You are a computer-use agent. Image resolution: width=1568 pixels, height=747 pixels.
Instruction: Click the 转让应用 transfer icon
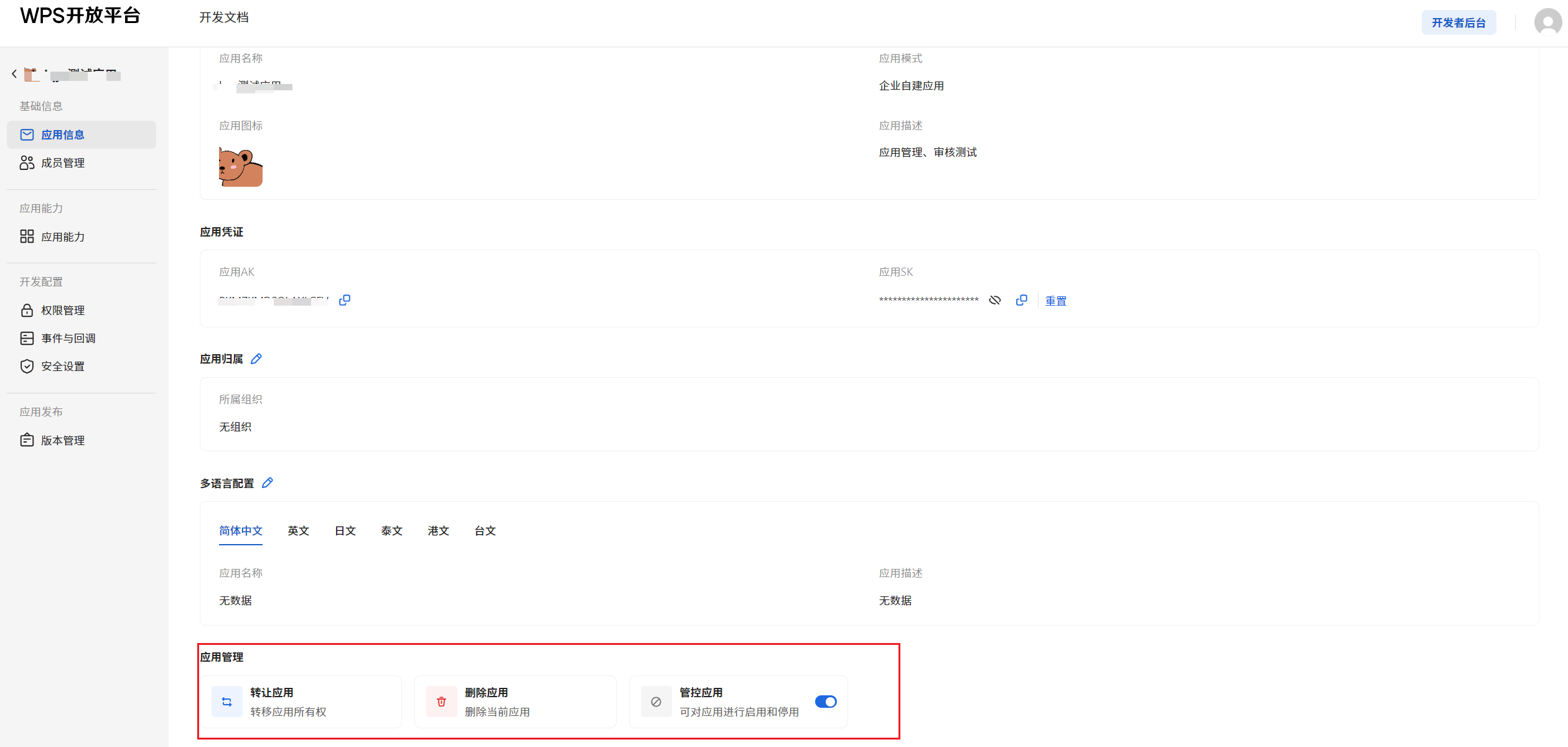pyautogui.click(x=227, y=702)
